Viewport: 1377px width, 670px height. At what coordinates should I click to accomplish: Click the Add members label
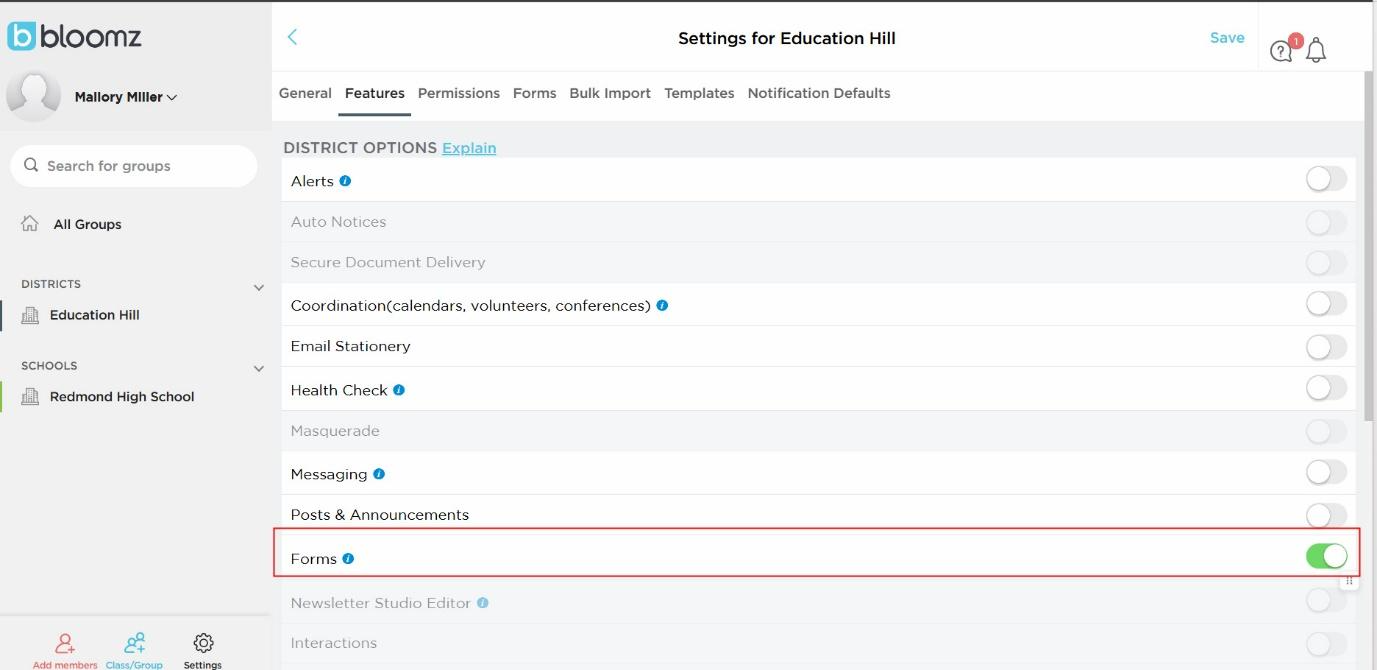coord(65,665)
